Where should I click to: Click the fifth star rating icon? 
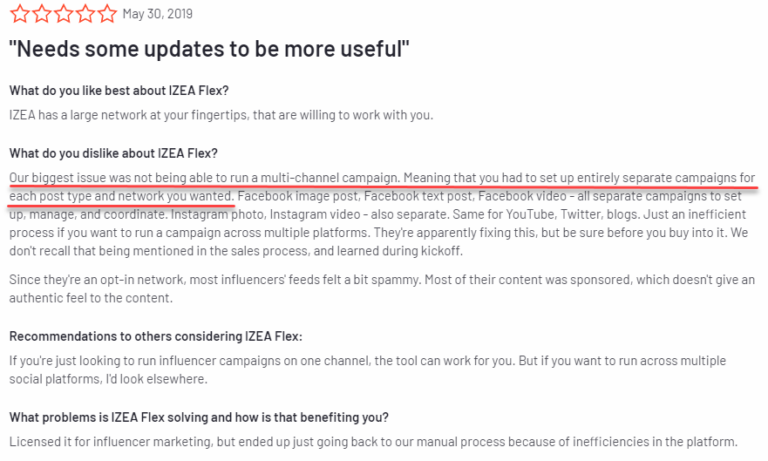(x=107, y=14)
